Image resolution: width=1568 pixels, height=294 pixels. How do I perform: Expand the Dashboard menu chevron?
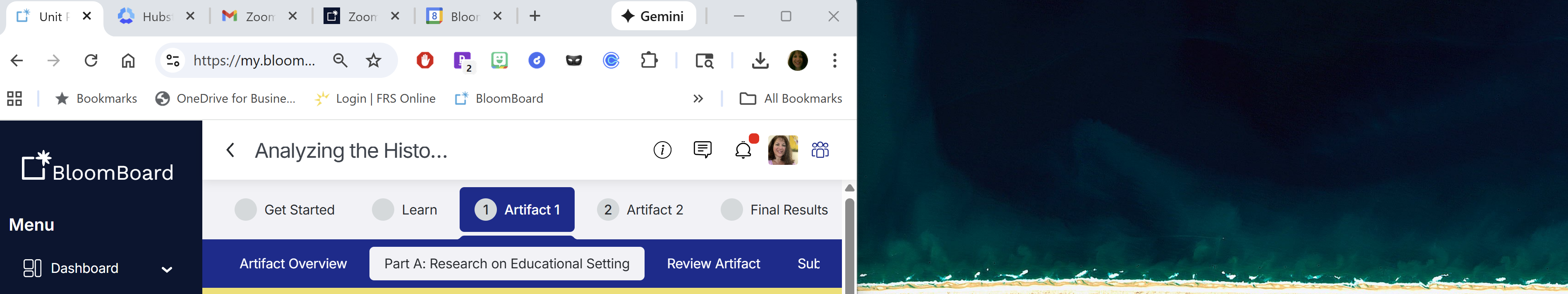click(x=167, y=269)
